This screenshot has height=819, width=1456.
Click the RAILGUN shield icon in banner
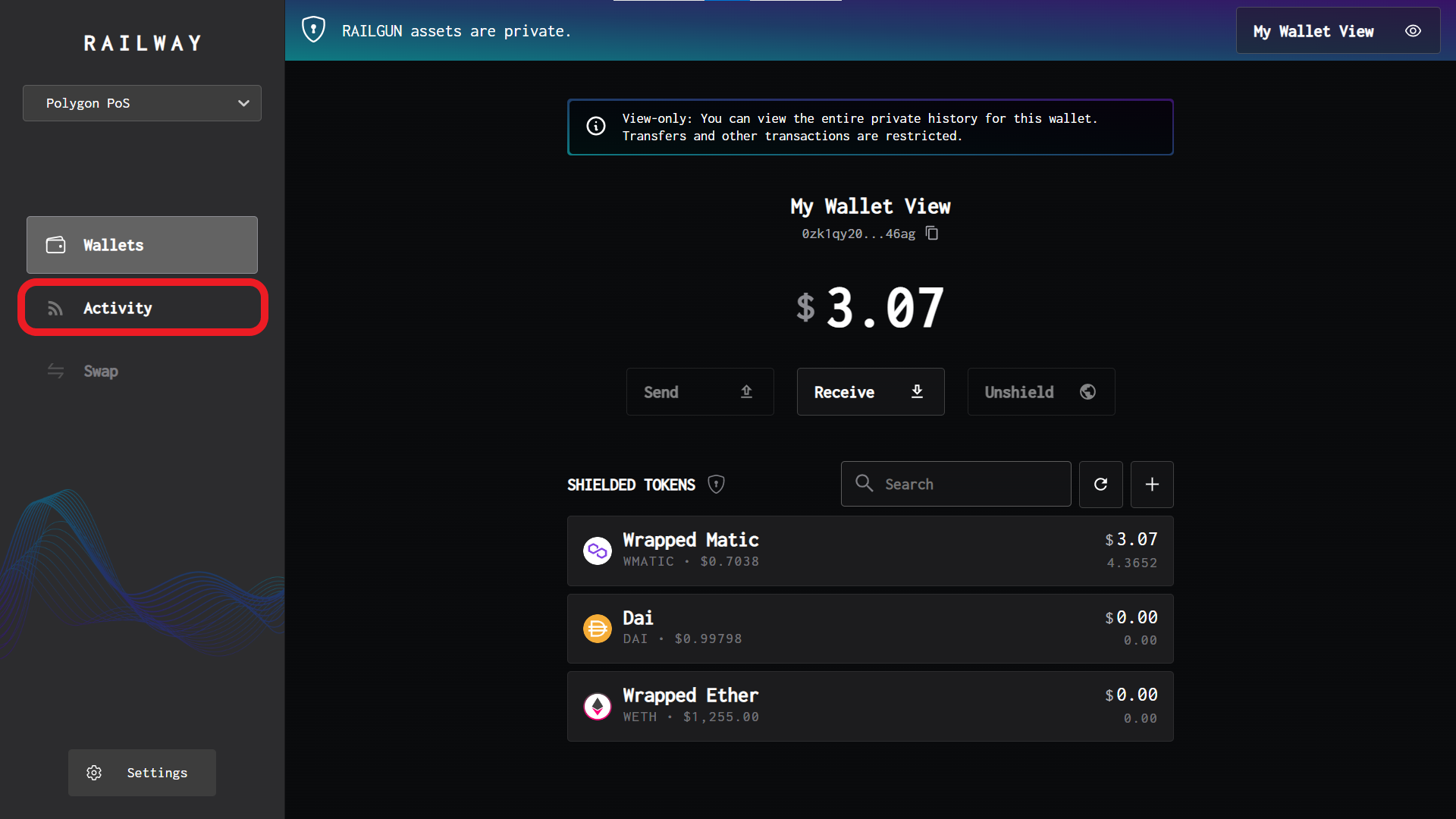click(313, 30)
